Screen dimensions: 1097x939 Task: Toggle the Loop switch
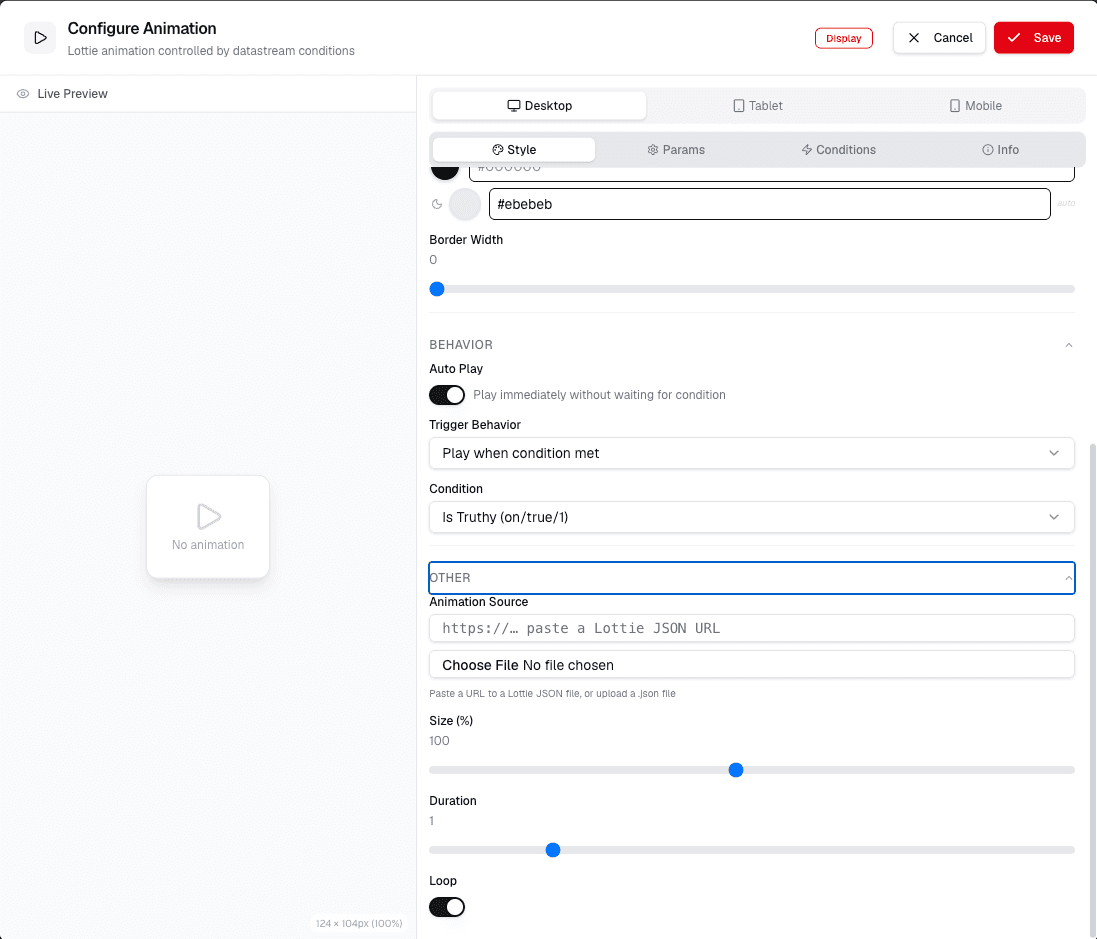(447, 907)
